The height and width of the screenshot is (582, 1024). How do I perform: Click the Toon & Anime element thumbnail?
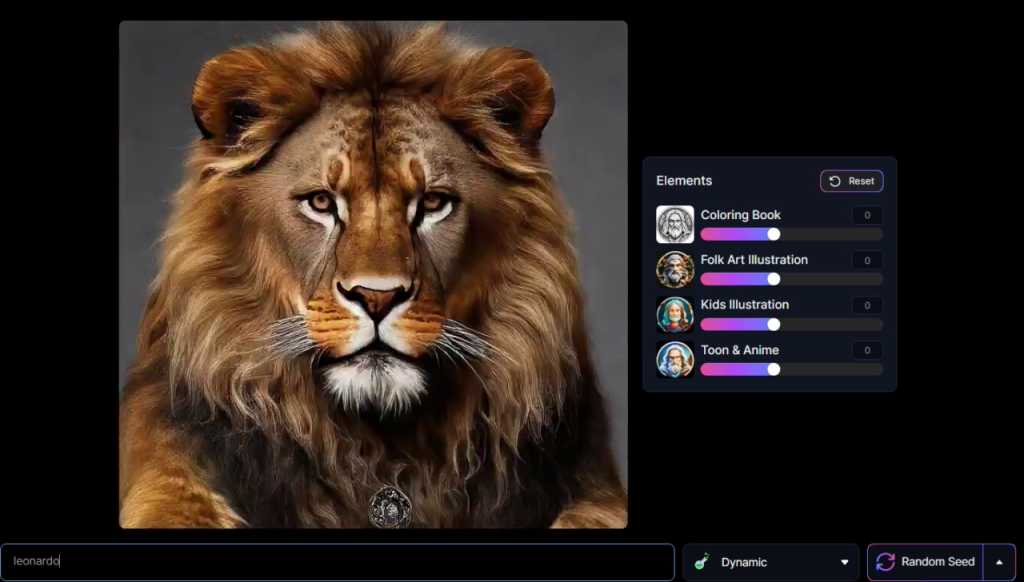[x=675, y=359]
